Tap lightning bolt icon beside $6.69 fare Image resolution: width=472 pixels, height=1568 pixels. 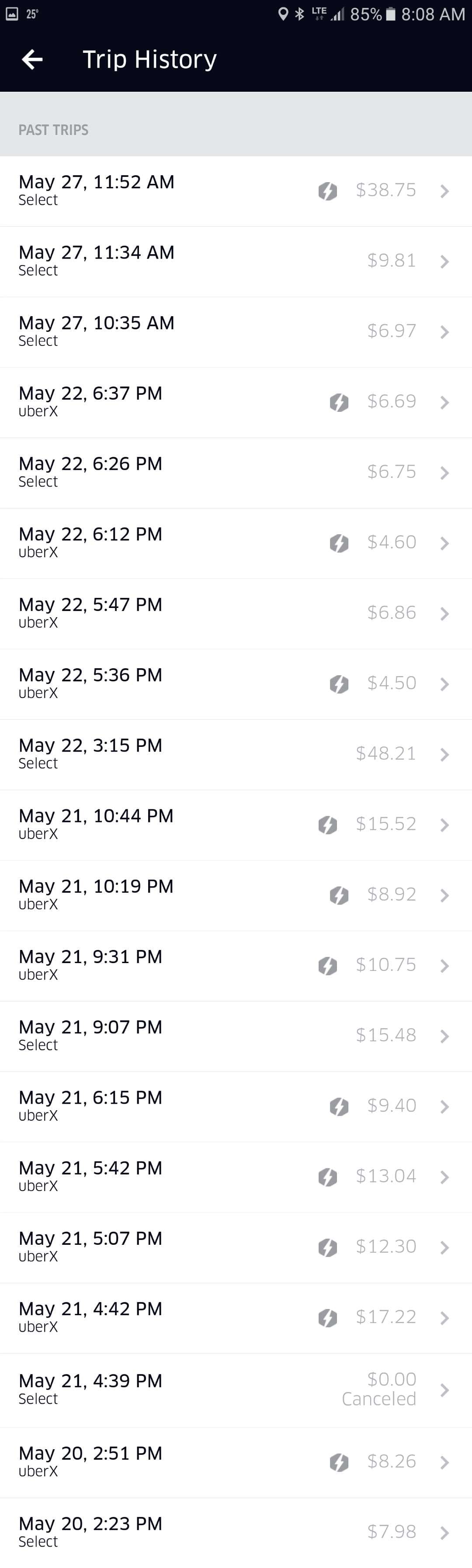(339, 402)
